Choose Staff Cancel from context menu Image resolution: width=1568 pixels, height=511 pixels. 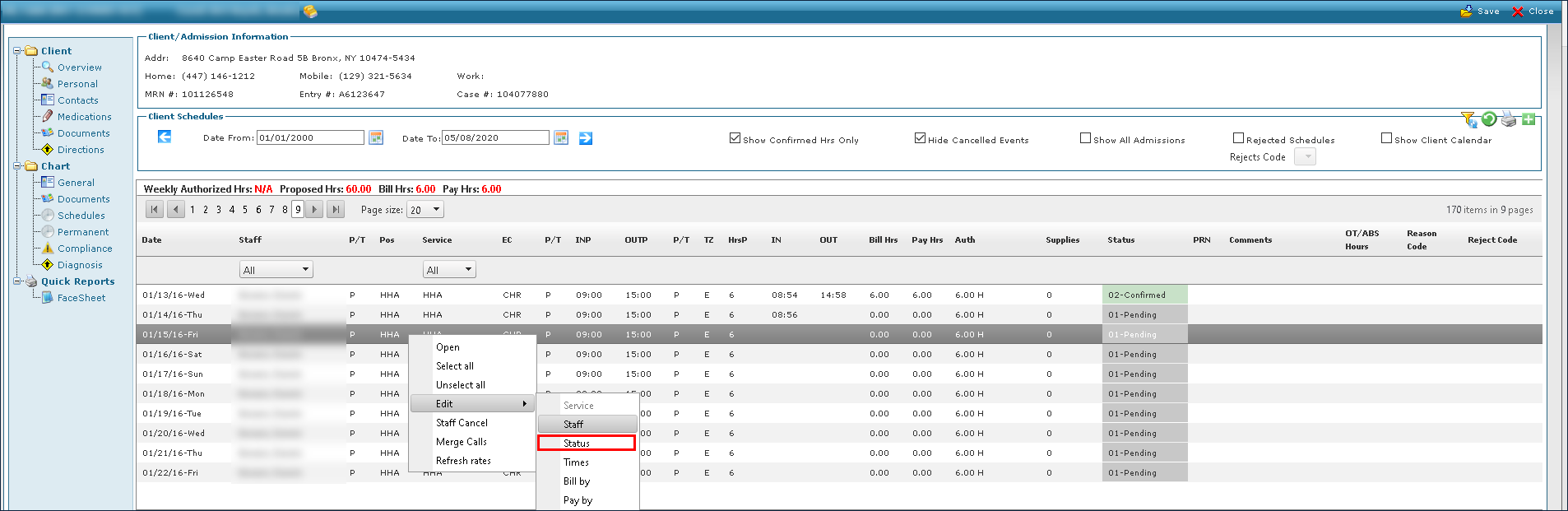[462, 423]
